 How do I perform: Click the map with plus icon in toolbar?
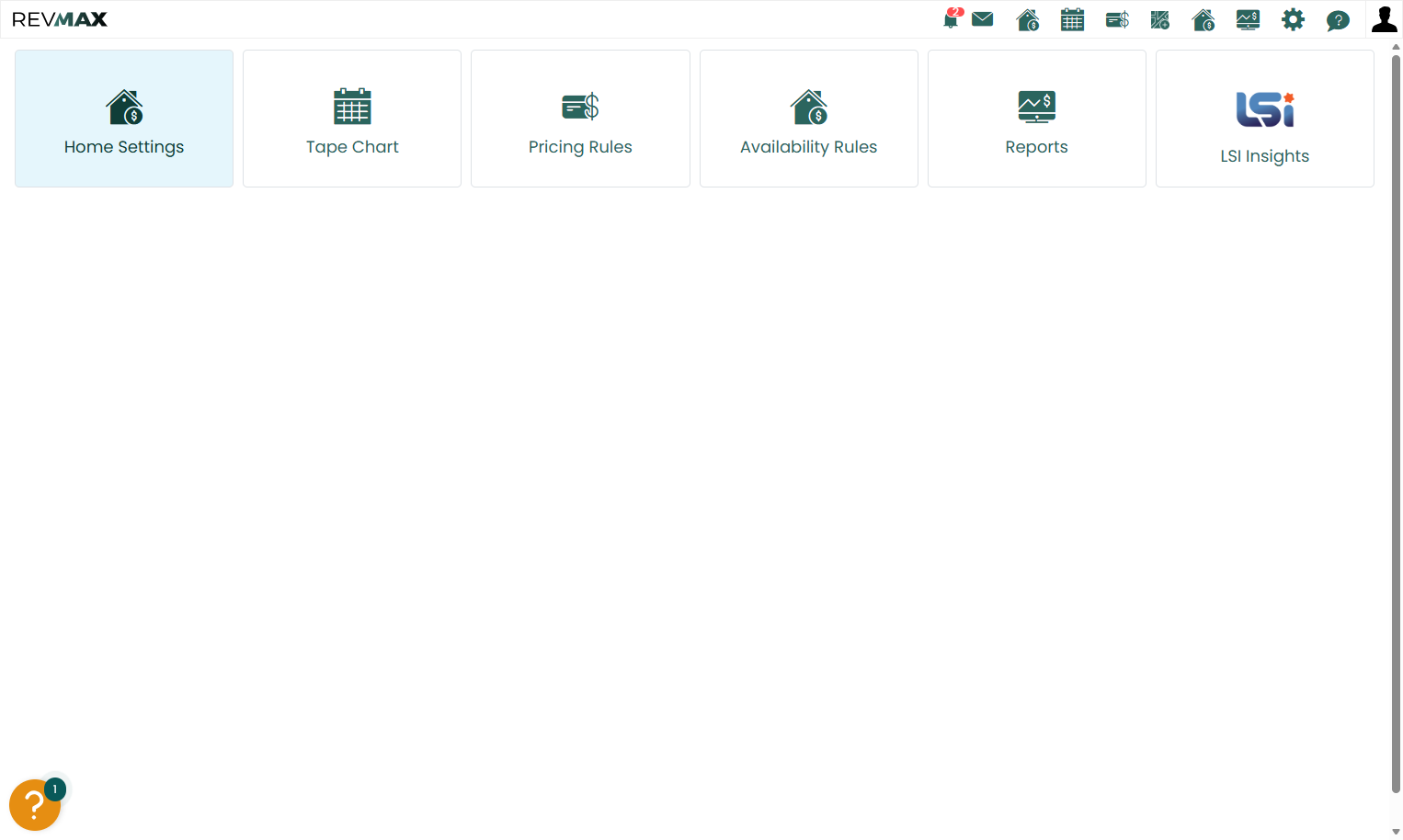[x=1160, y=19]
